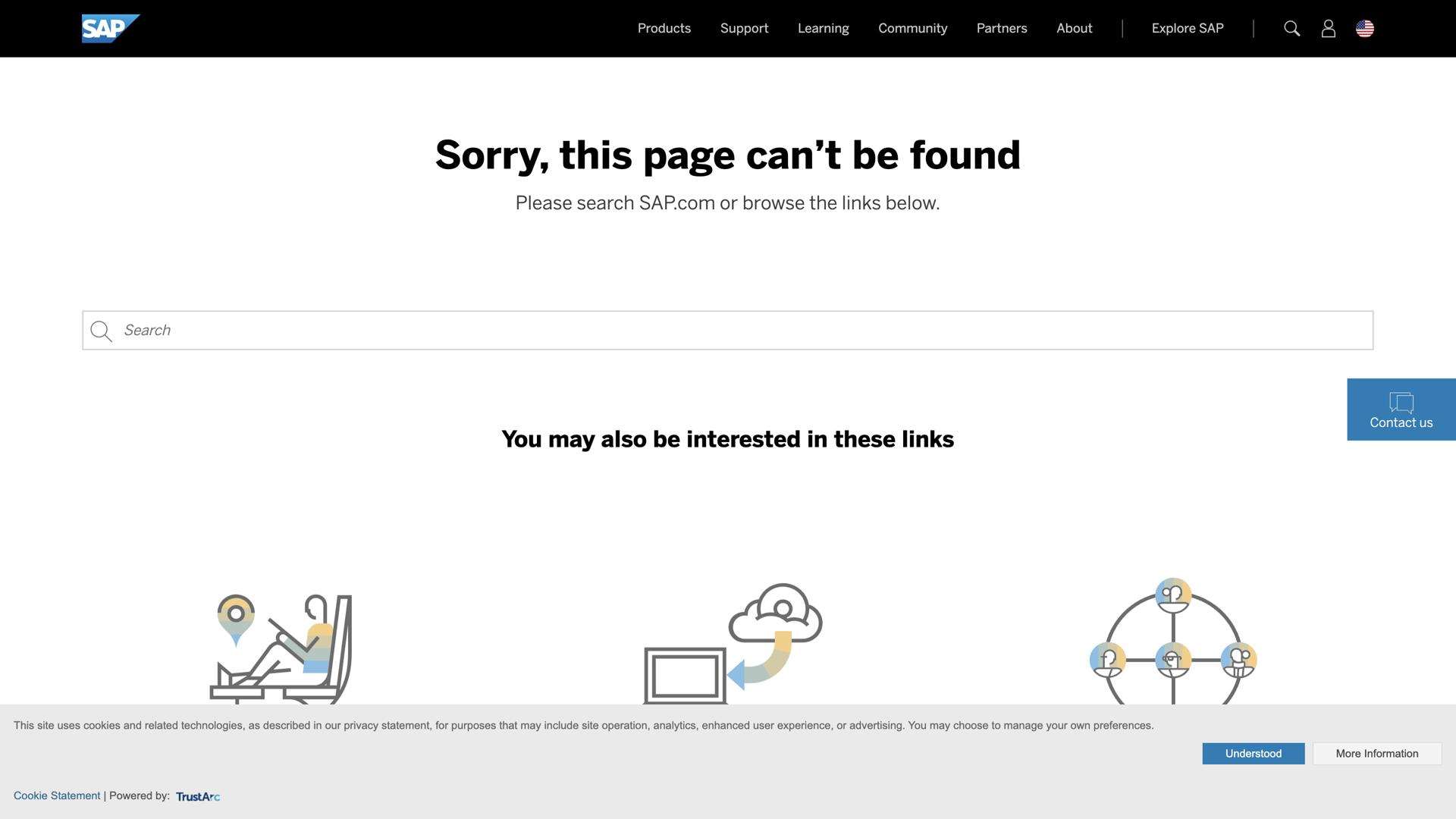Viewport: 1456px width, 819px height.
Task: Click the magnifier icon inside search box
Action: (x=101, y=331)
